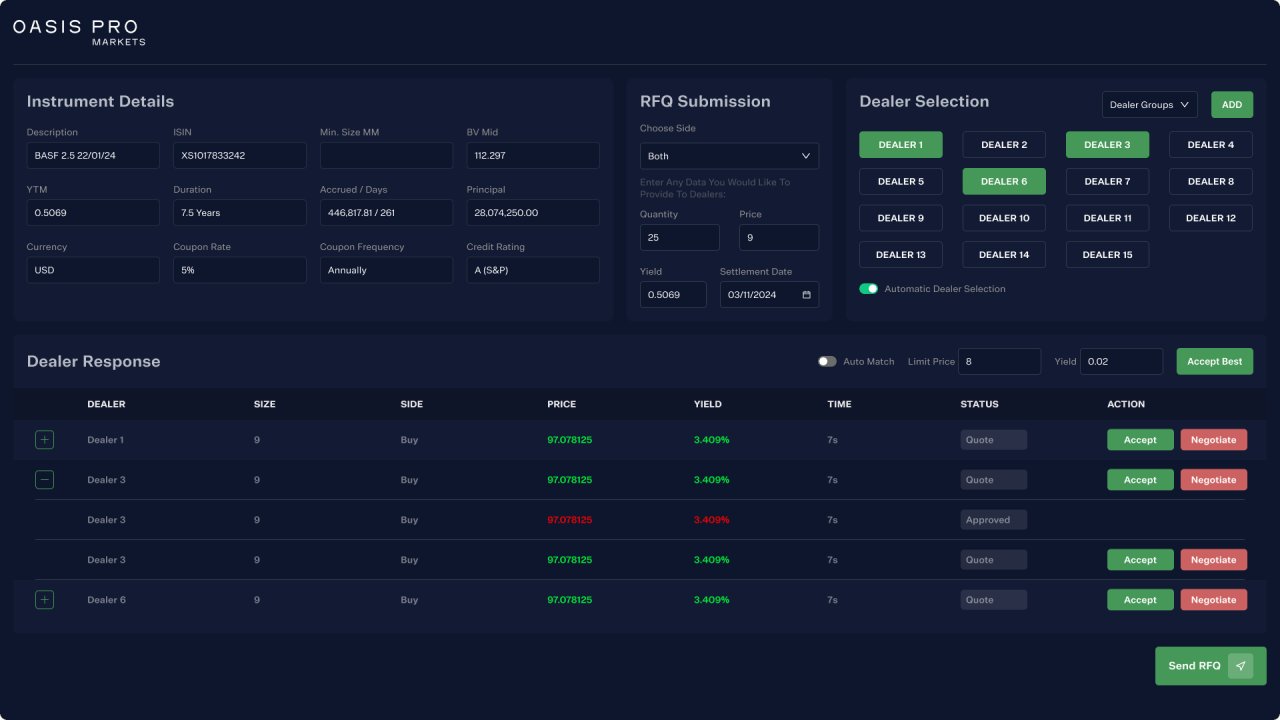The height and width of the screenshot is (720, 1280).
Task: Negotiate with Dealer 6
Action: point(1213,599)
